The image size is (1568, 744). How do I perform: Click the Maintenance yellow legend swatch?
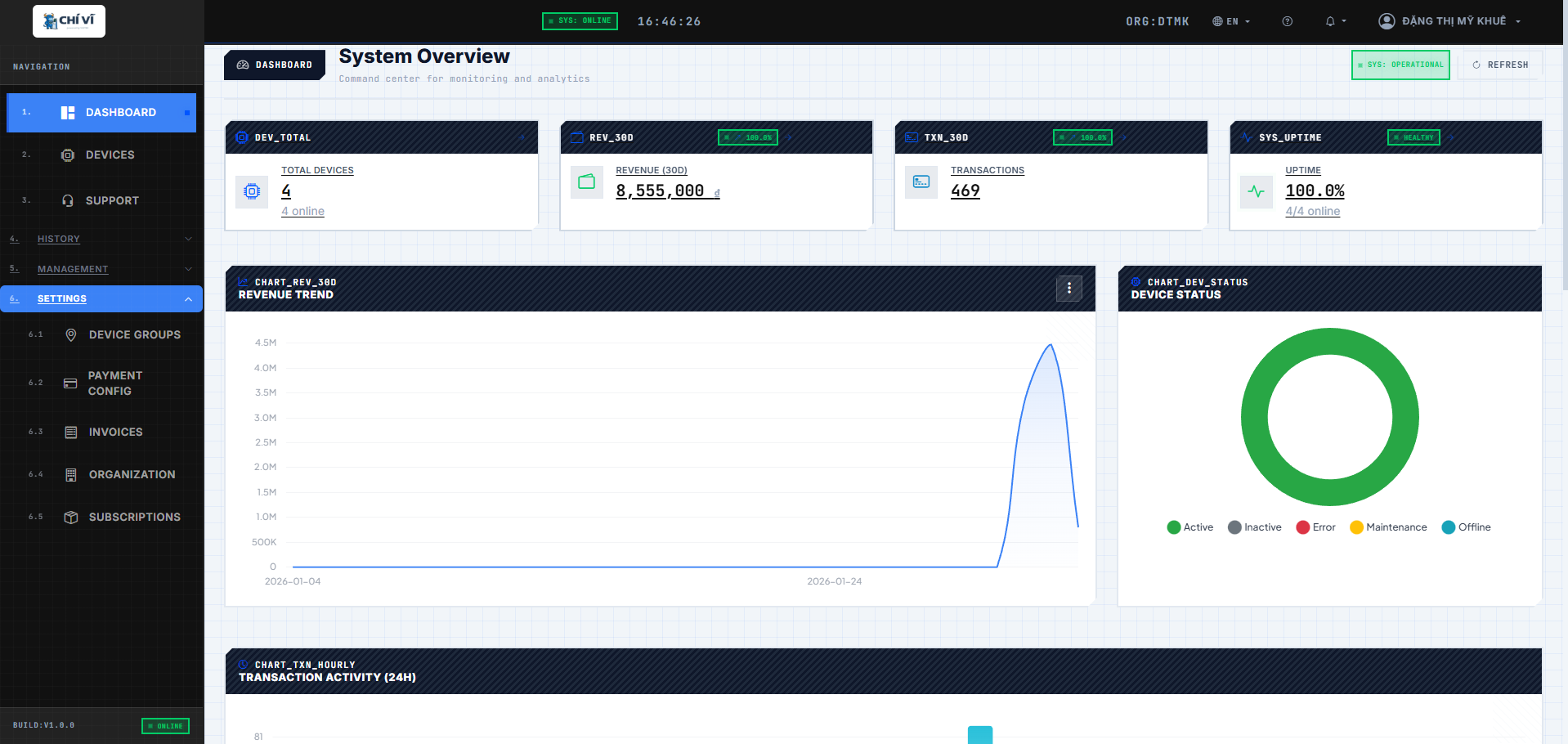[1357, 527]
